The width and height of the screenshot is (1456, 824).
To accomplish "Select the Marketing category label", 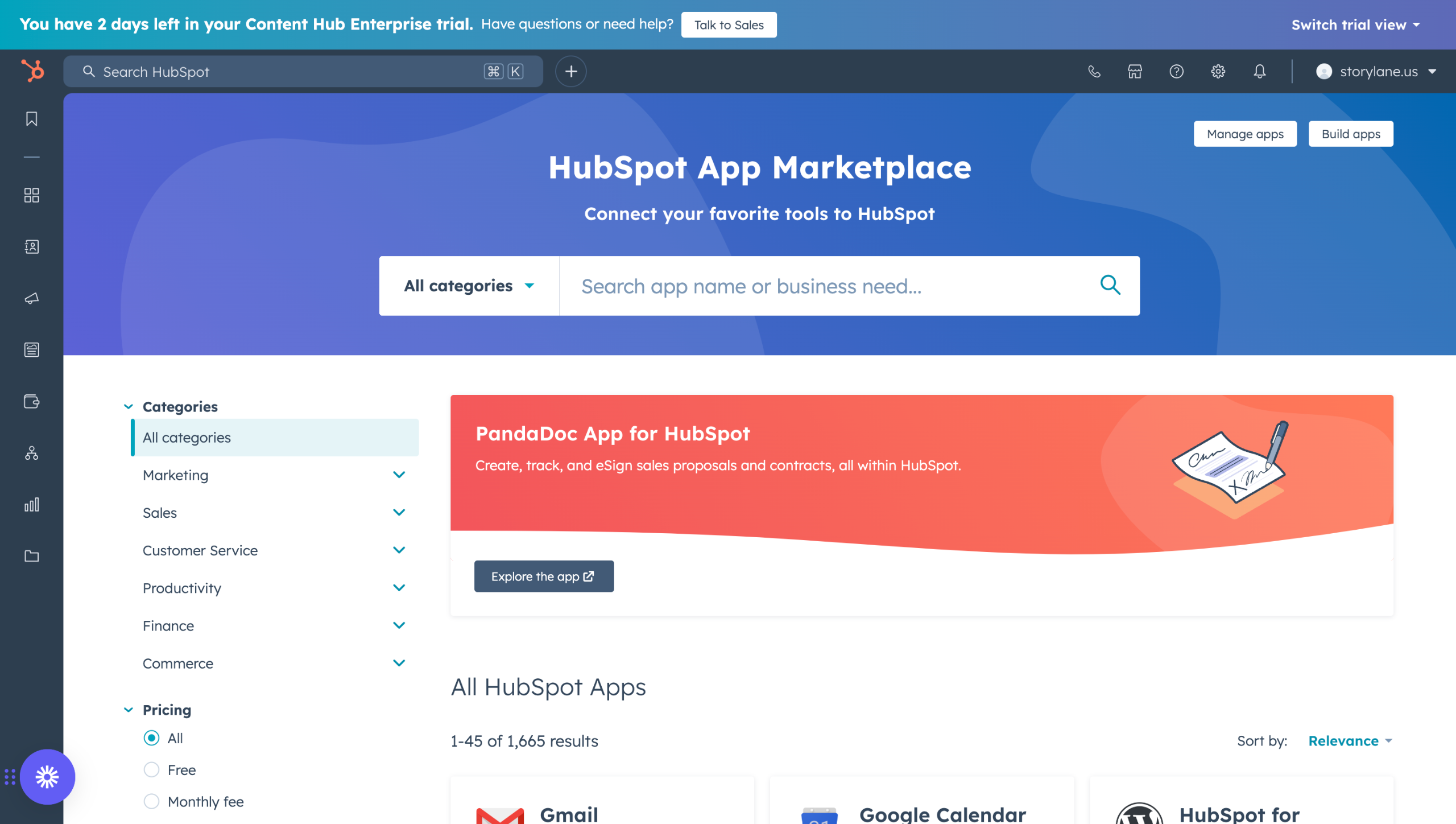I will coord(176,475).
